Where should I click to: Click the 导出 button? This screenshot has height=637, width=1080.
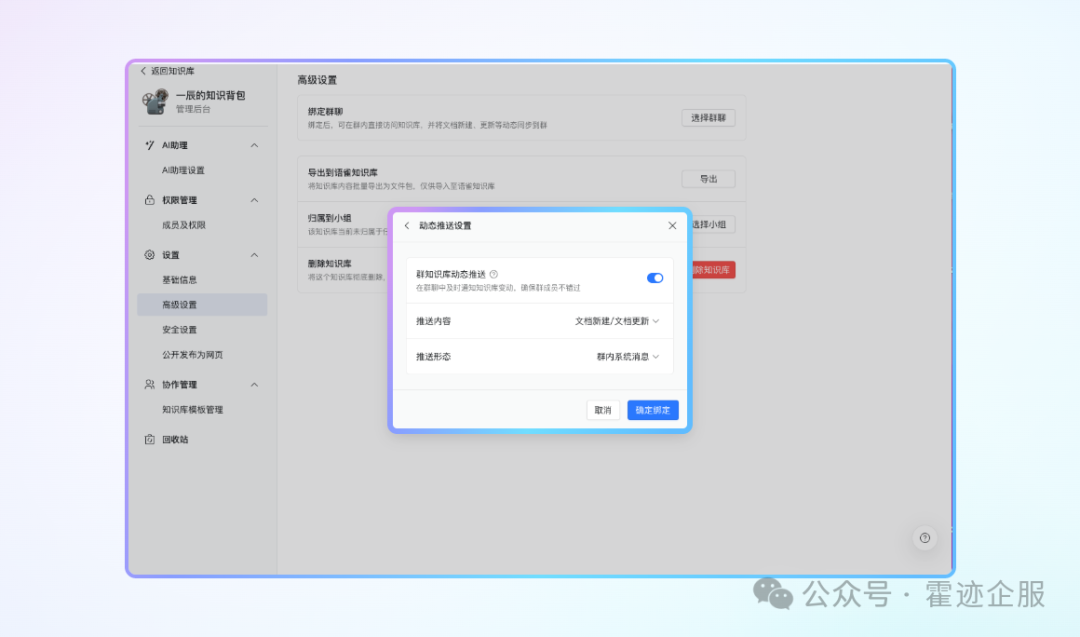tap(708, 179)
